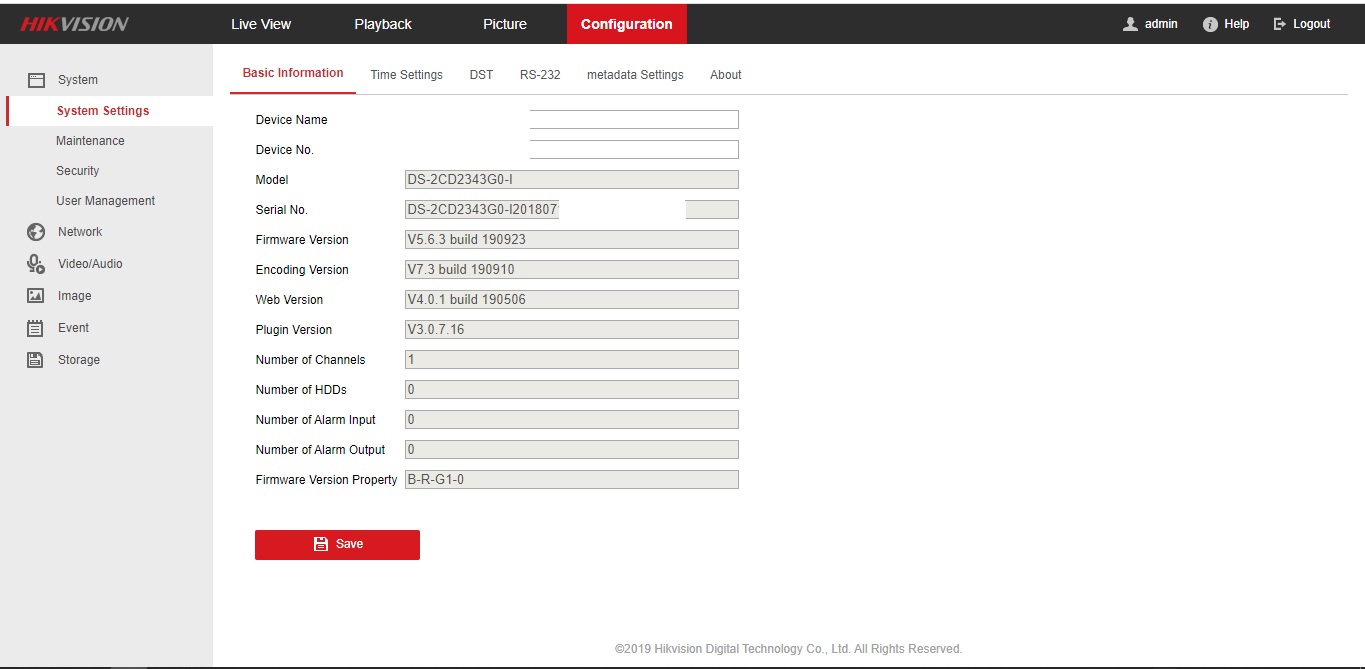The image size is (1365, 669).
Task: Click the Help info icon
Action: click(1210, 24)
